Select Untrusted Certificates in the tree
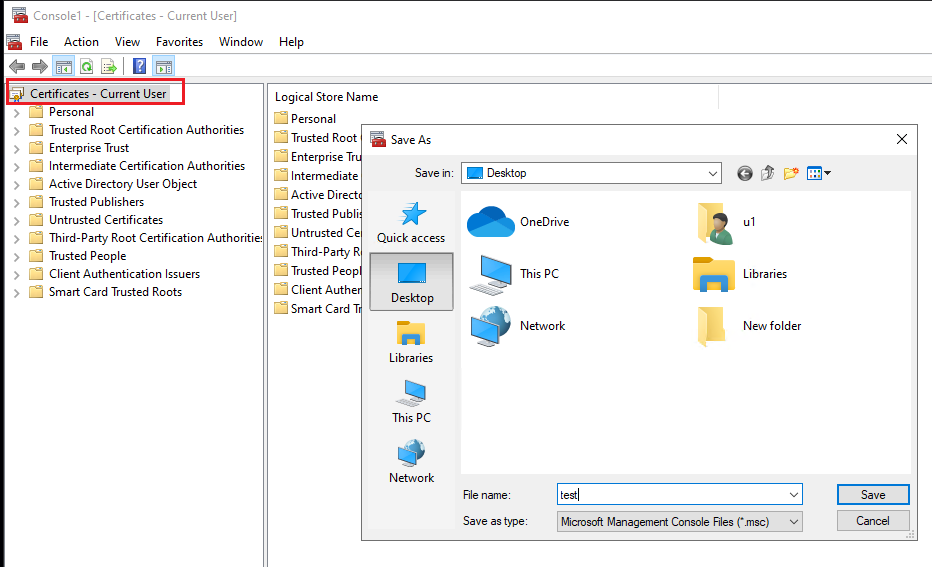 point(106,220)
